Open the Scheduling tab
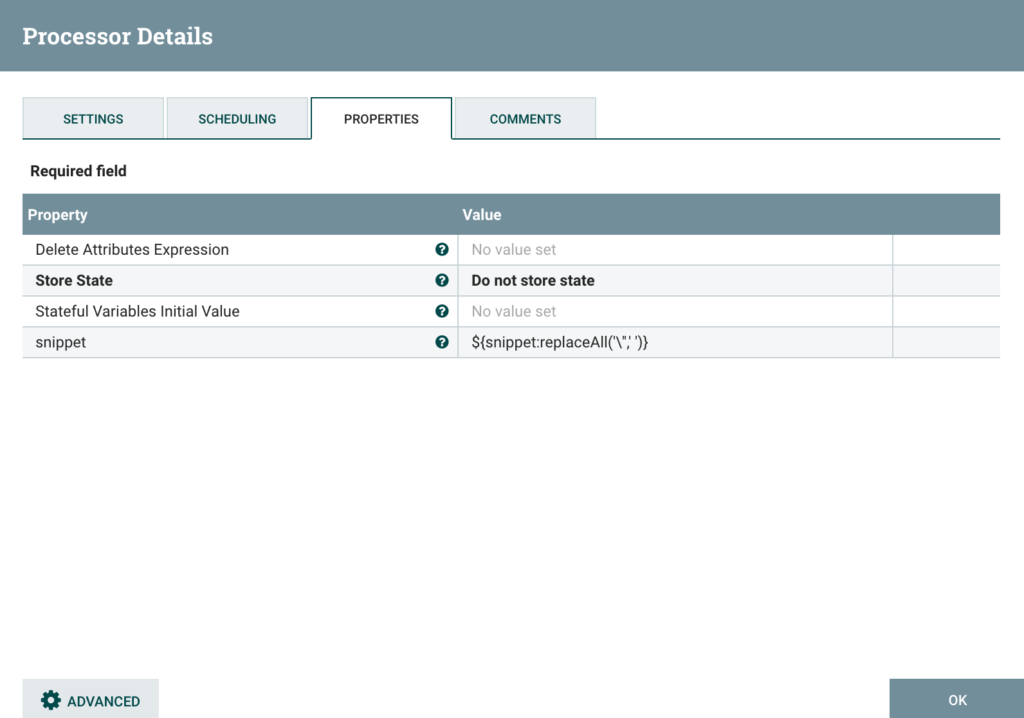 pyautogui.click(x=237, y=119)
